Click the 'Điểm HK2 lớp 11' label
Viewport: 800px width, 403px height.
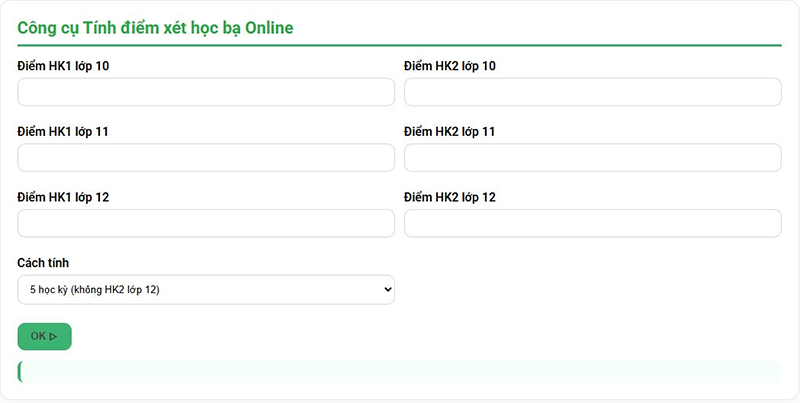coord(450,132)
